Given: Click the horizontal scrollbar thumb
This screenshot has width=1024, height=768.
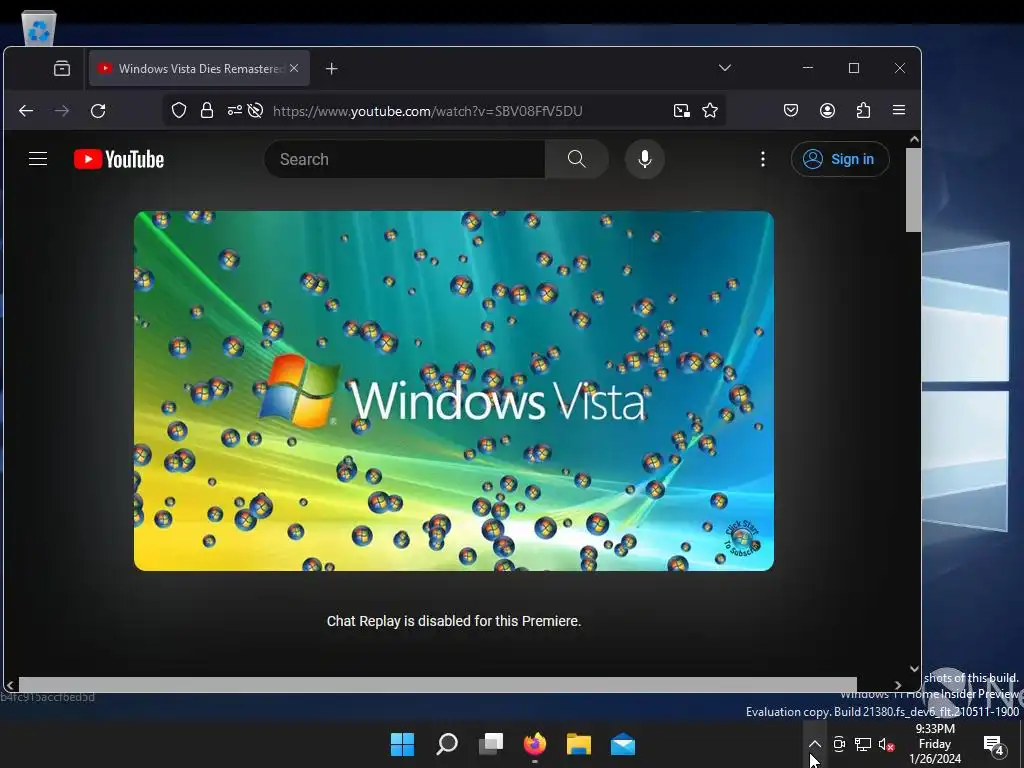Looking at the screenshot, I should (x=438, y=684).
